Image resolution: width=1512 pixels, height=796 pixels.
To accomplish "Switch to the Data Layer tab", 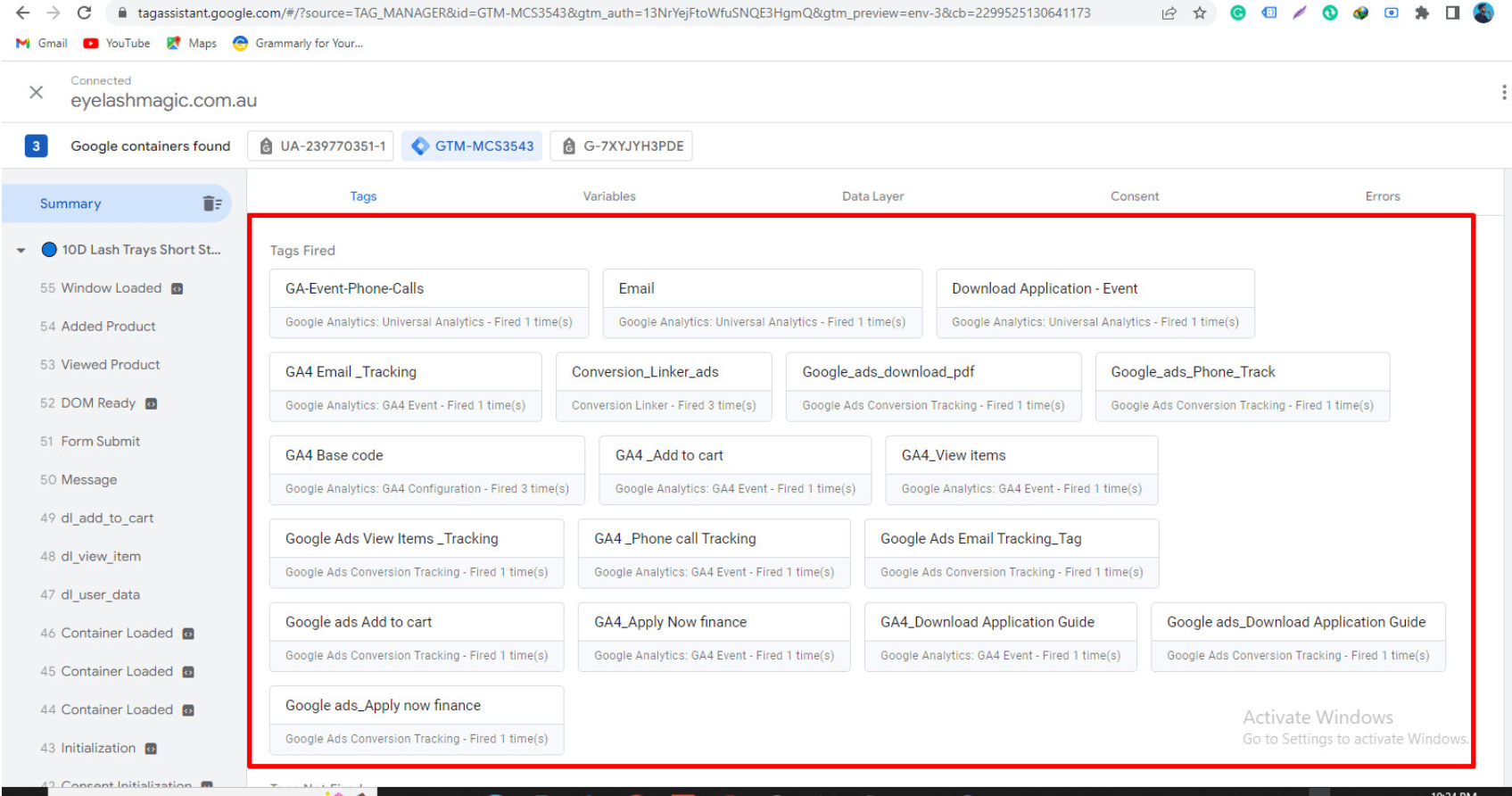I will [872, 196].
